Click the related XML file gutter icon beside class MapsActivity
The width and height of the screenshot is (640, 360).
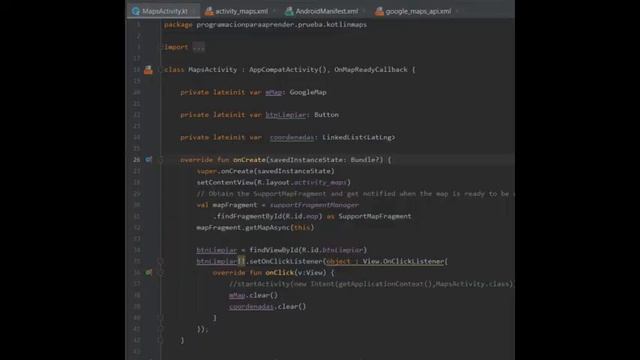(x=148, y=70)
